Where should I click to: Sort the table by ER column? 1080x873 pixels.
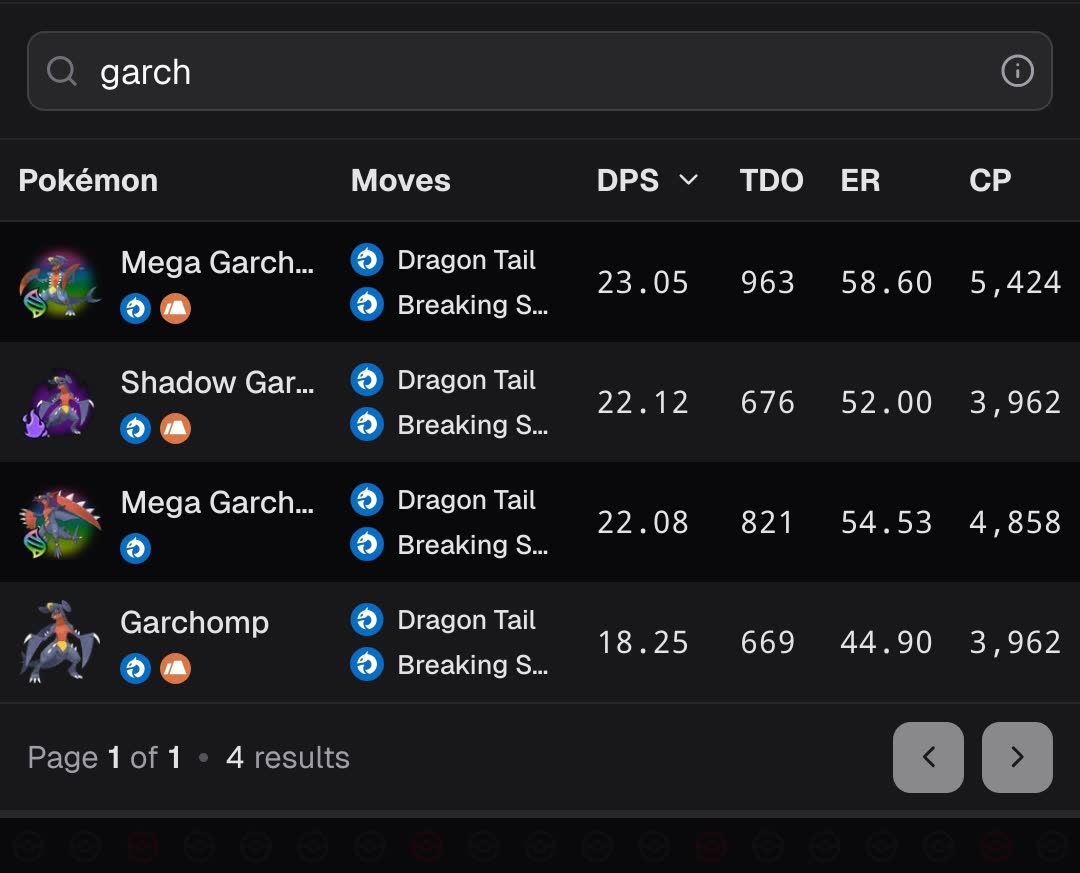tap(860, 180)
